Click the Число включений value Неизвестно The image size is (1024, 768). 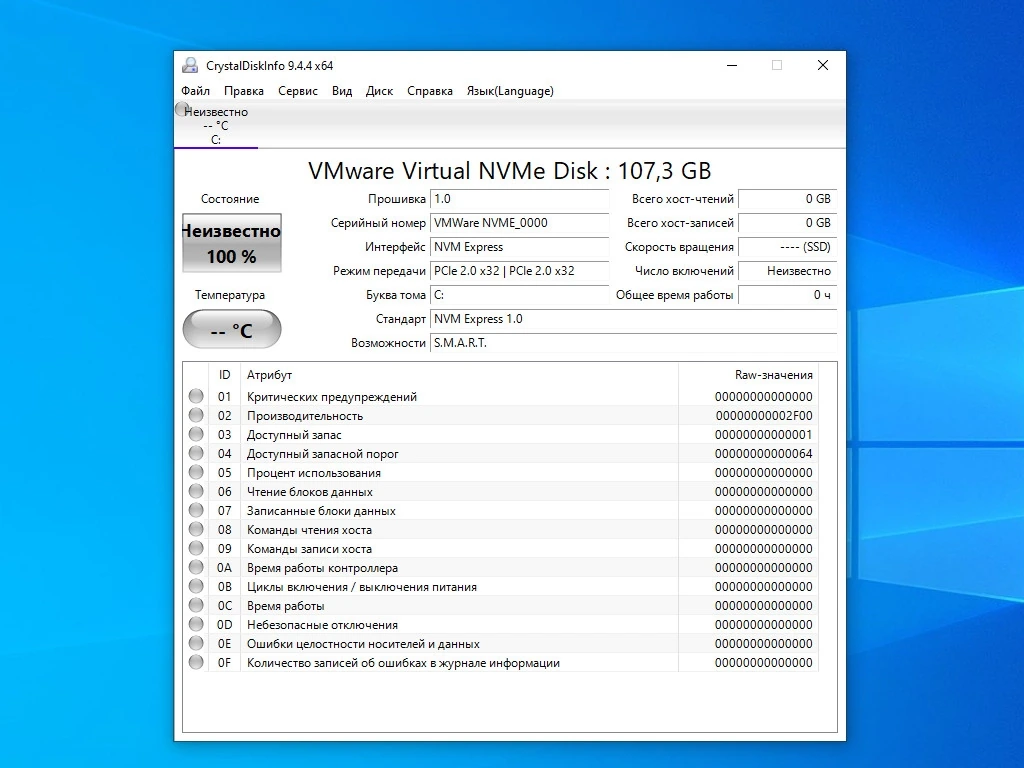(x=788, y=271)
